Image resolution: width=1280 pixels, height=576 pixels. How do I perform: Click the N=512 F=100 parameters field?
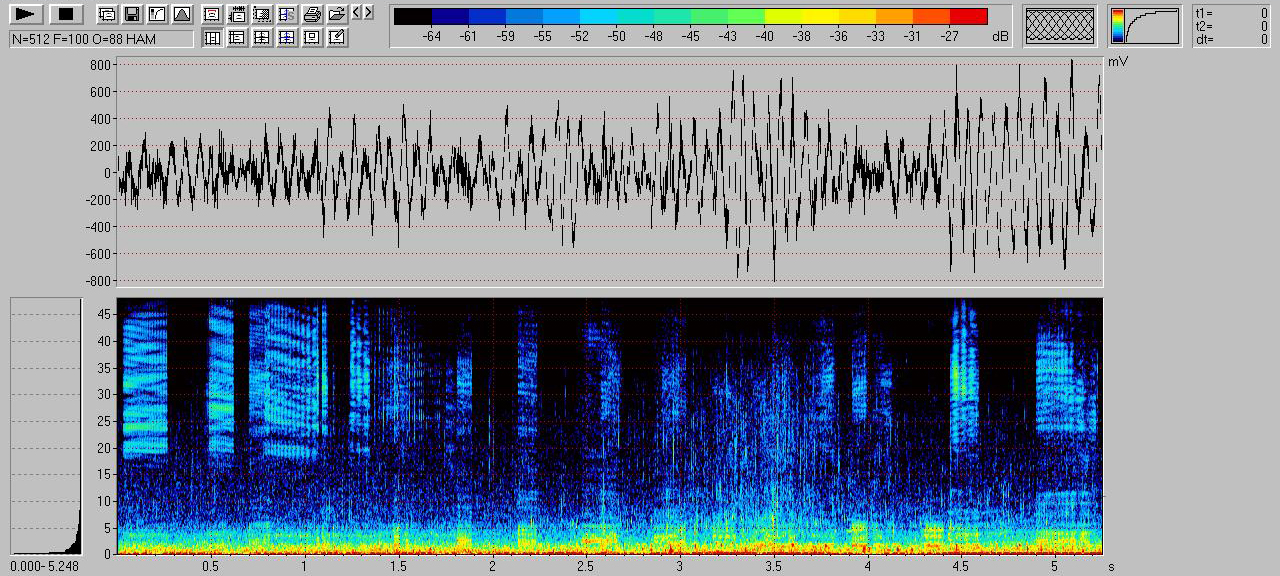coord(101,39)
